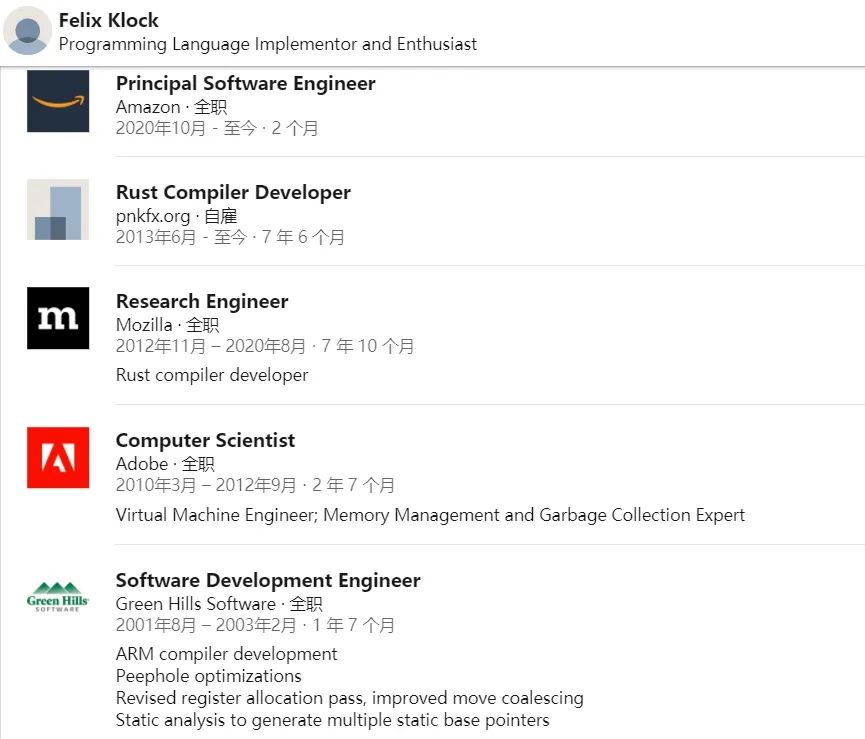Open the Principal Software Engineer position
The image size is (865, 739).
click(245, 84)
